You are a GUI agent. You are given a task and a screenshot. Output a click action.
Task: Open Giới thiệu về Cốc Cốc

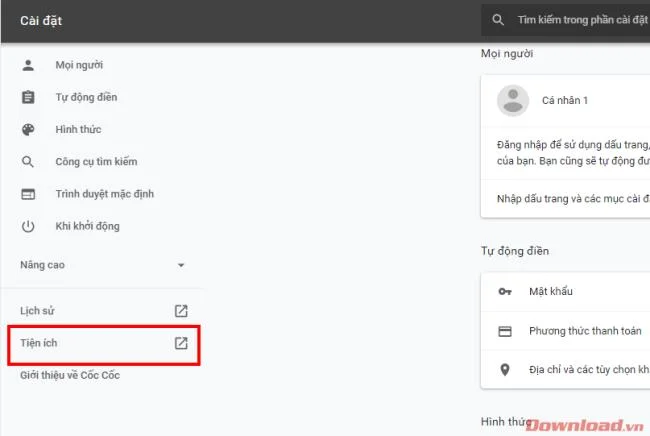(70, 375)
